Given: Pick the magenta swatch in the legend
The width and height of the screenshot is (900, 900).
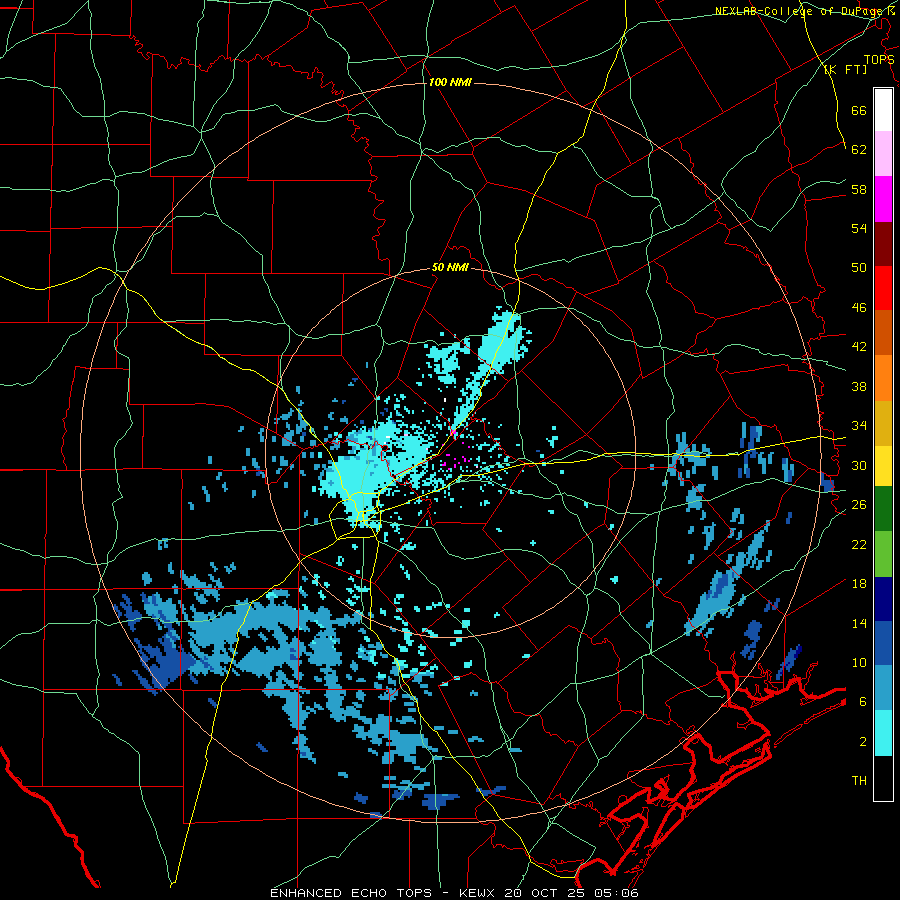Looking at the screenshot, I should (883, 199).
